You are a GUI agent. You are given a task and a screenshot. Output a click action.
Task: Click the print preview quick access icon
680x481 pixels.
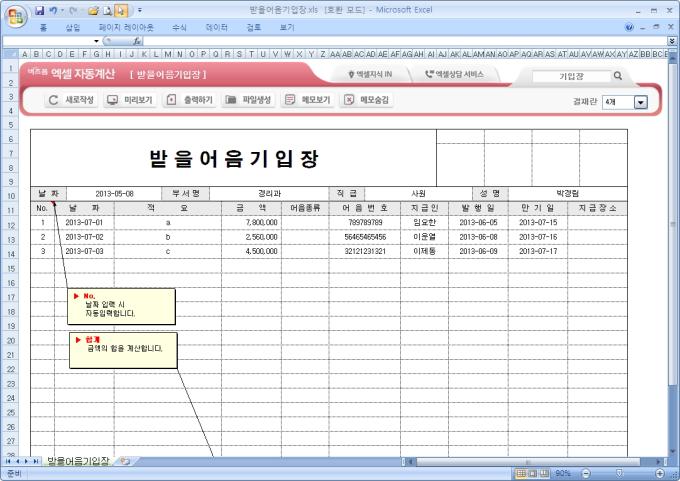[x=108, y=10]
